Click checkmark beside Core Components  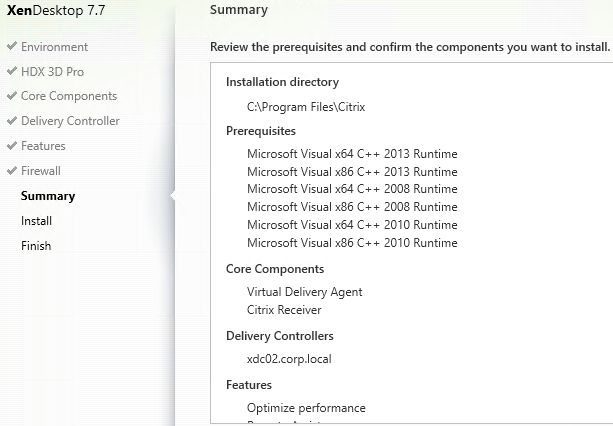[12, 95]
